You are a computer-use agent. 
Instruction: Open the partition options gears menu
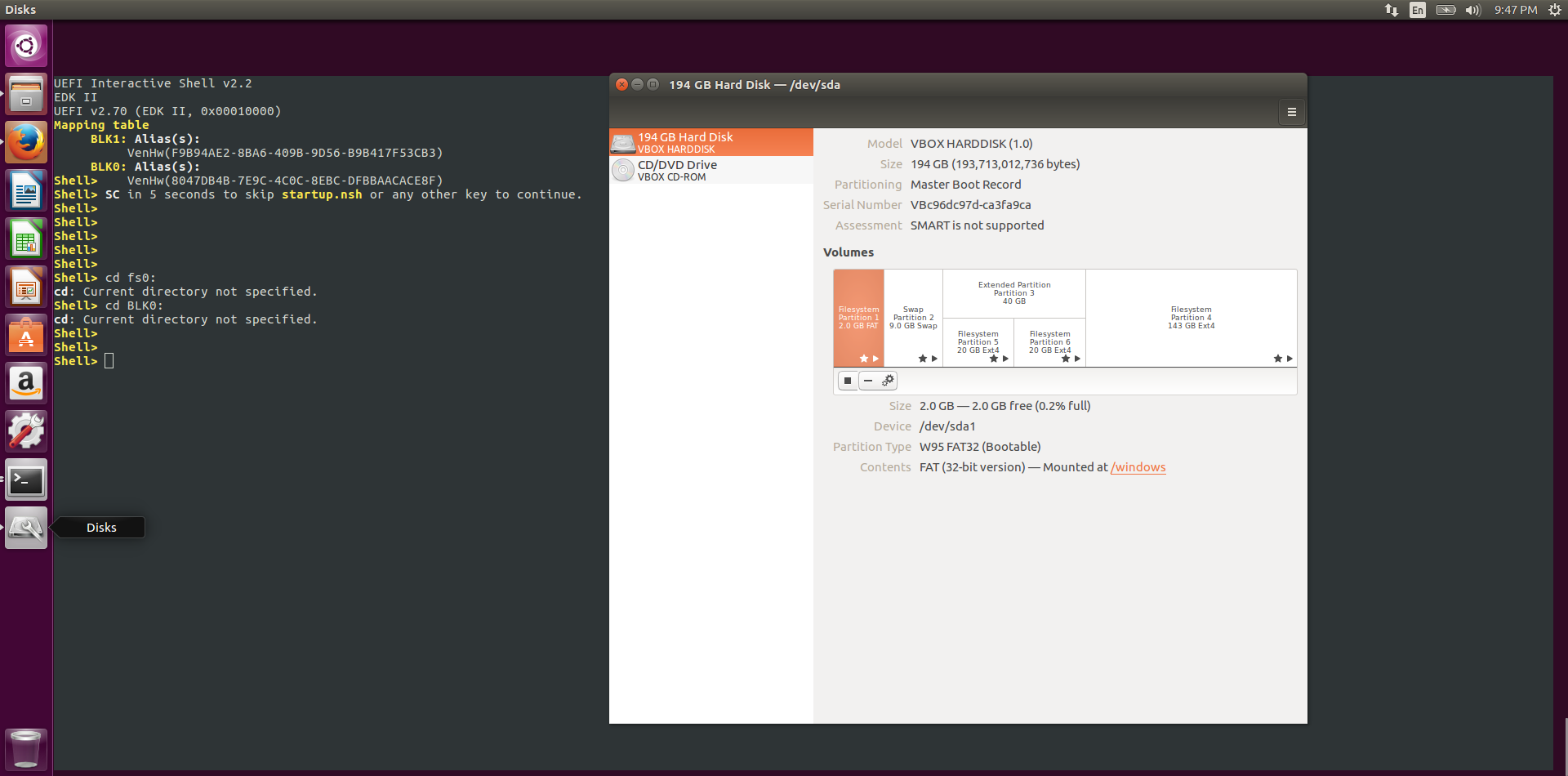point(888,381)
